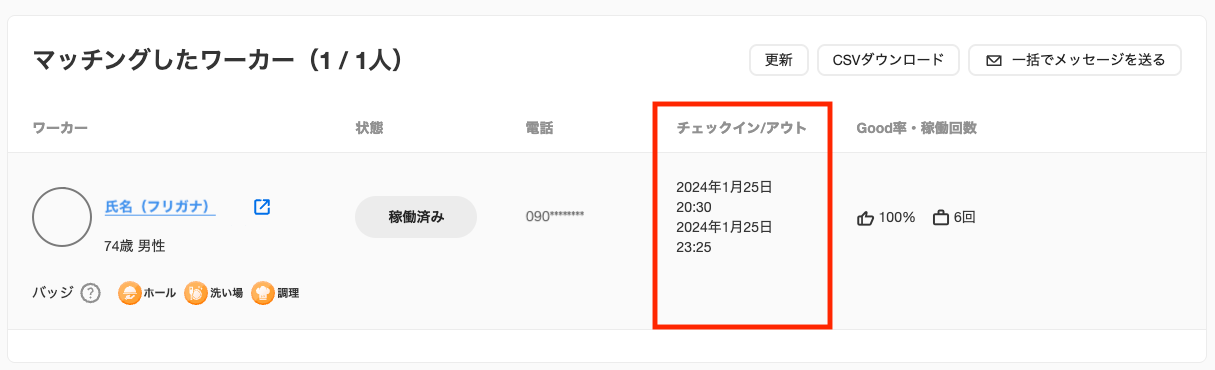
Task: Click the external link icon beside worker name
Action: coord(262,207)
